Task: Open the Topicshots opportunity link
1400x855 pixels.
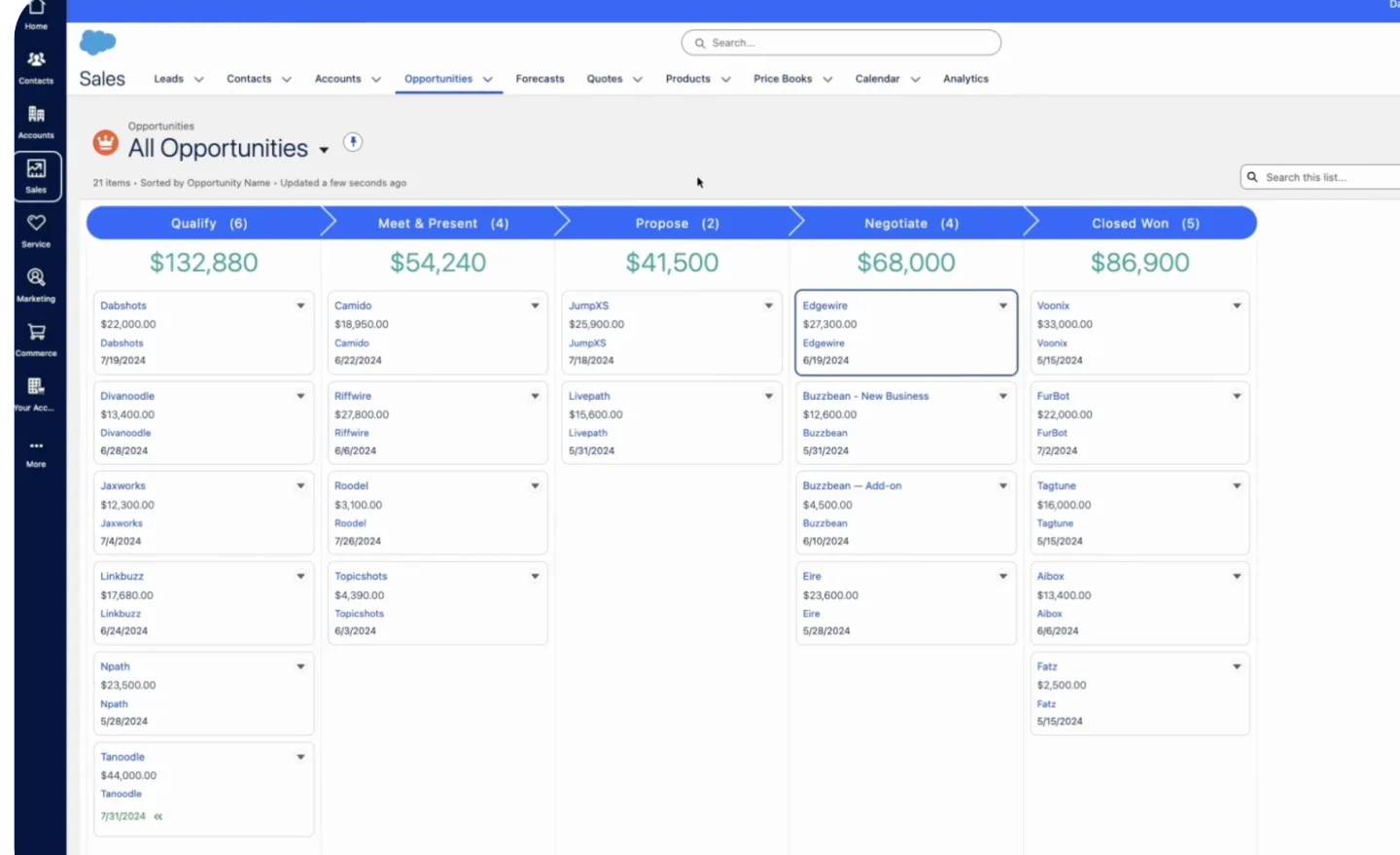Action: (x=361, y=576)
